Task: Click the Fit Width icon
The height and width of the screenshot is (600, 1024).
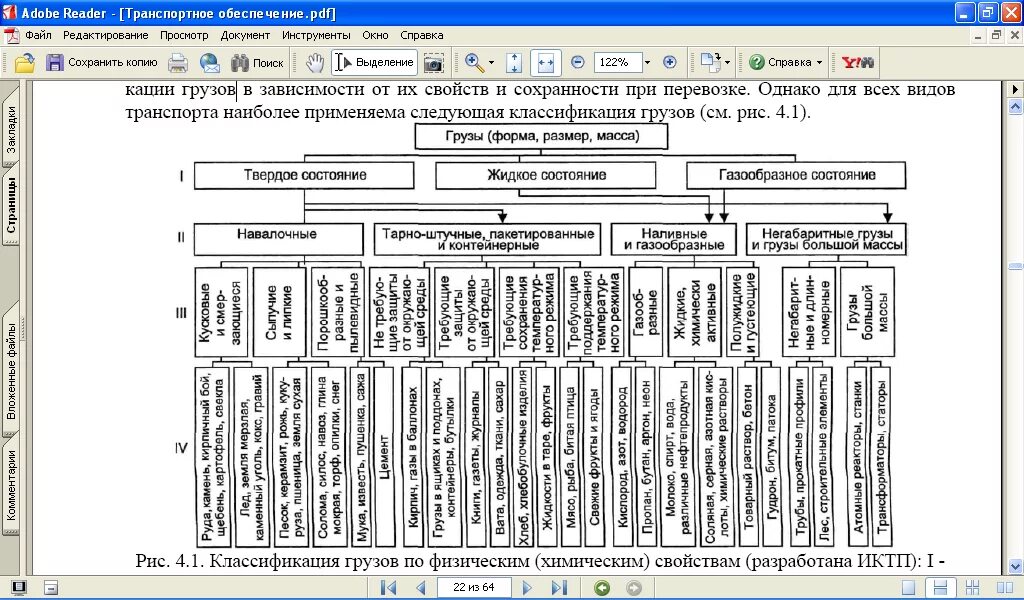Action: (545, 63)
